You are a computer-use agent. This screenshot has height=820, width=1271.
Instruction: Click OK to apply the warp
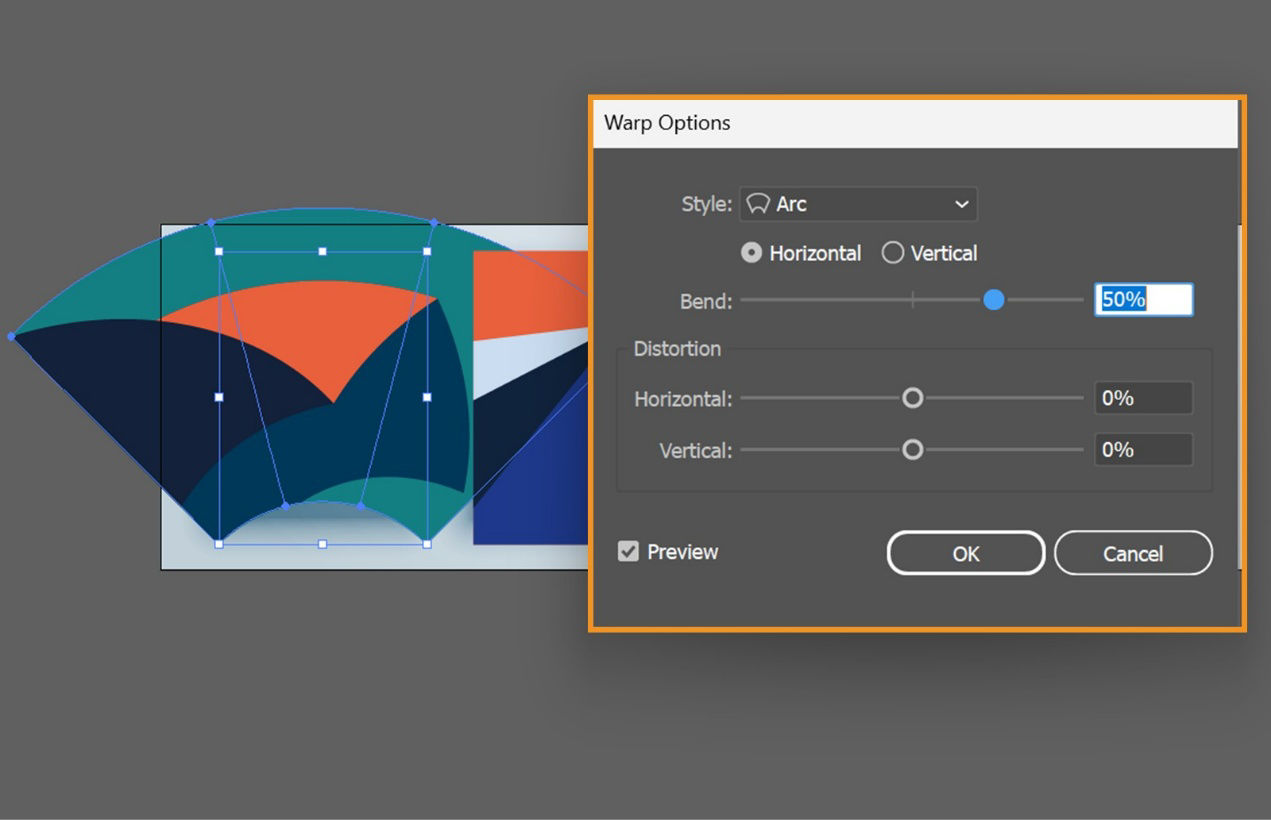click(x=964, y=553)
